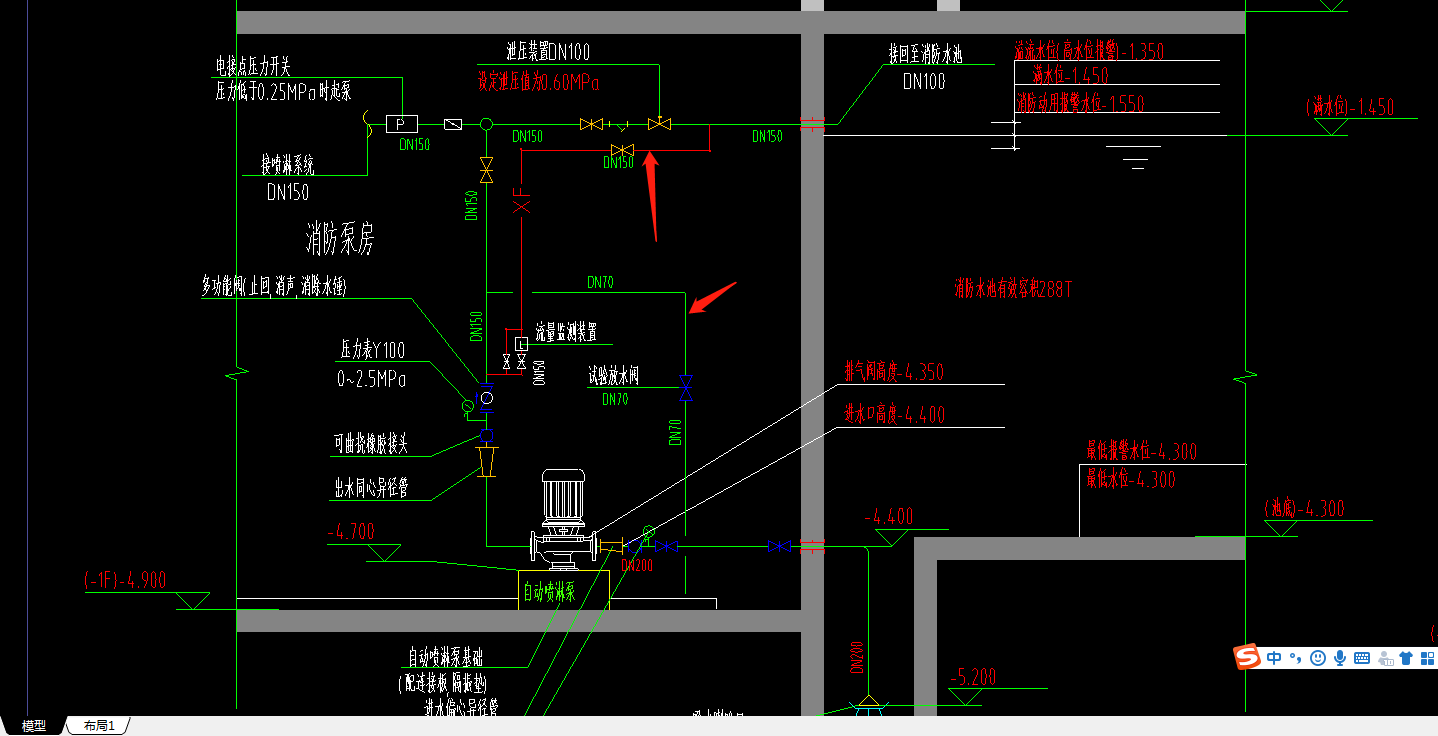This screenshot has width=1438, height=736.
Task: Select the 出水同心异径管 label
Action: (371, 489)
